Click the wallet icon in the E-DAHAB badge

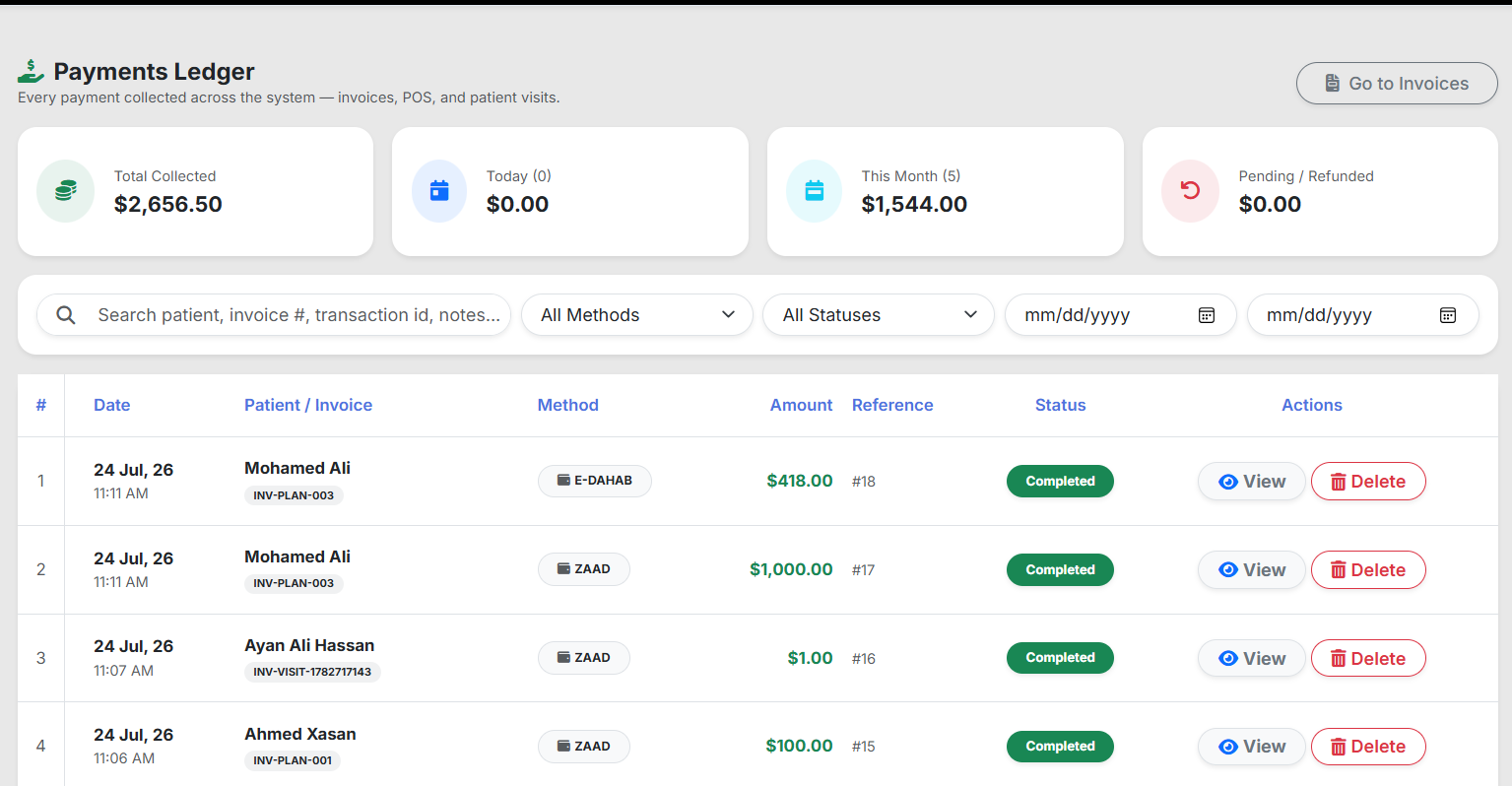563,480
